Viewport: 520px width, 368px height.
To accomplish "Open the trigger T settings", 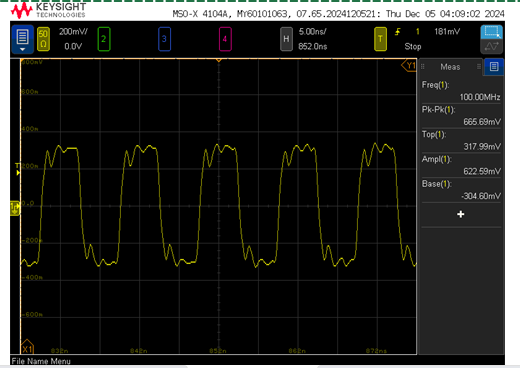I will 380,39.
